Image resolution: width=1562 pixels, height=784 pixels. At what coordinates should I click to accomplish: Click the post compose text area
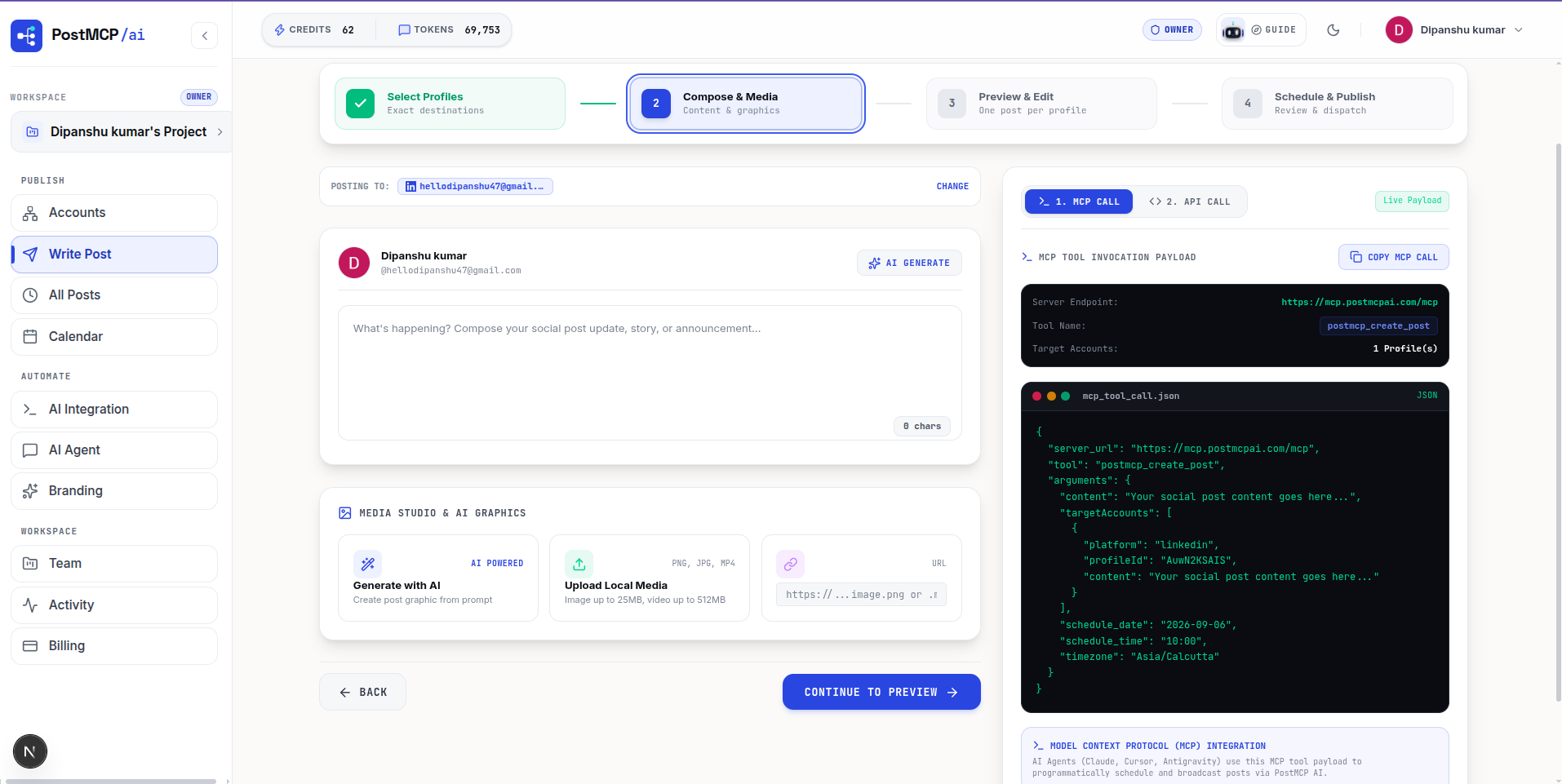[x=650, y=373]
